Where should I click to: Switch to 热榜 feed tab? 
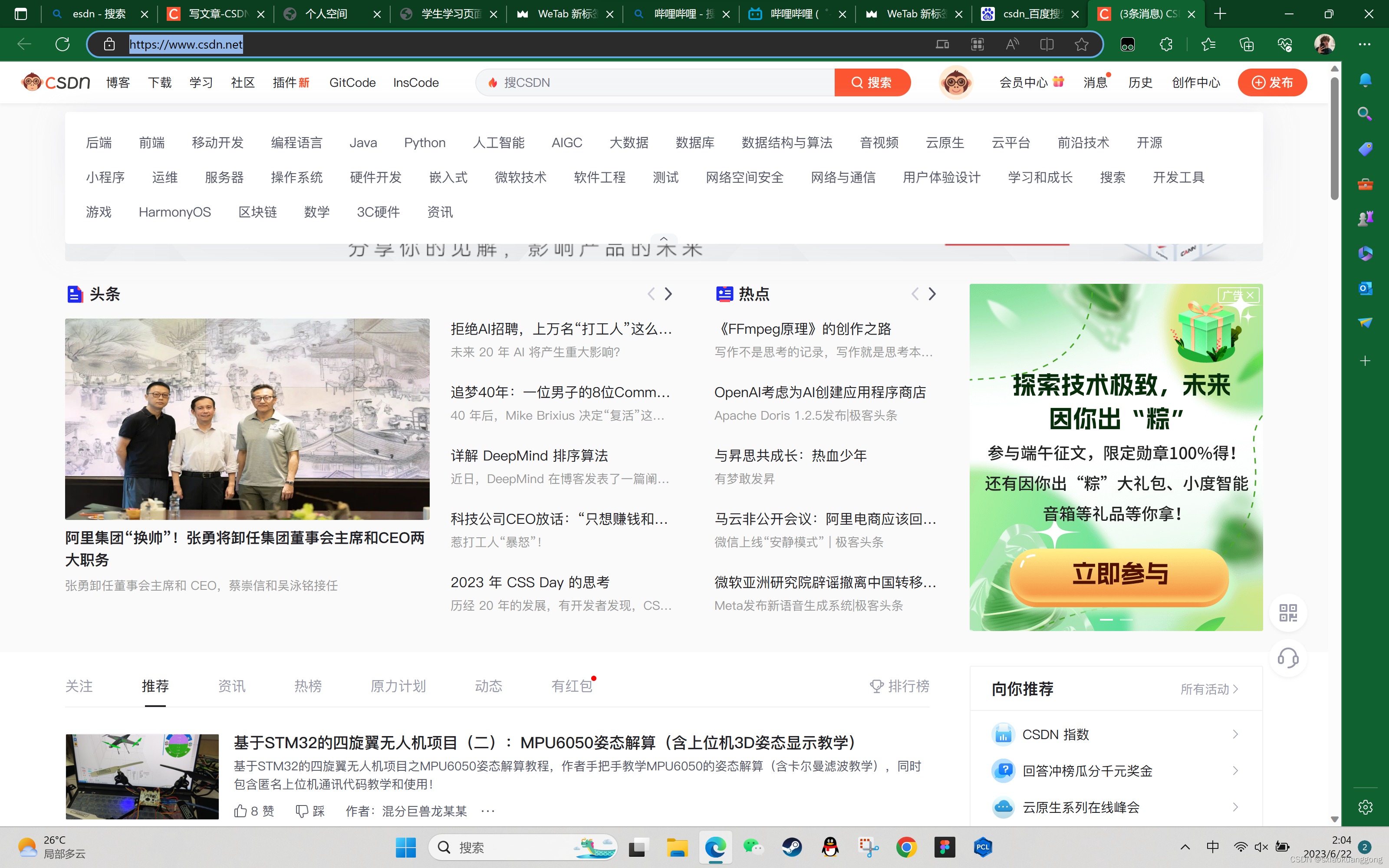pyautogui.click(x=308, y=686)
